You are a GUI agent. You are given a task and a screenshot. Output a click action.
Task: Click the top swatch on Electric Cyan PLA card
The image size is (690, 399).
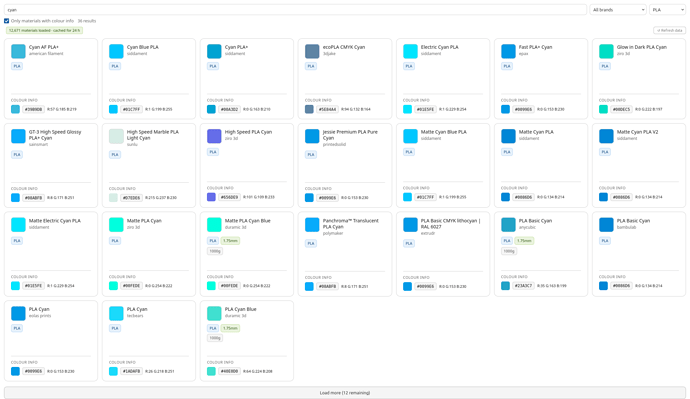click(410, 51)
